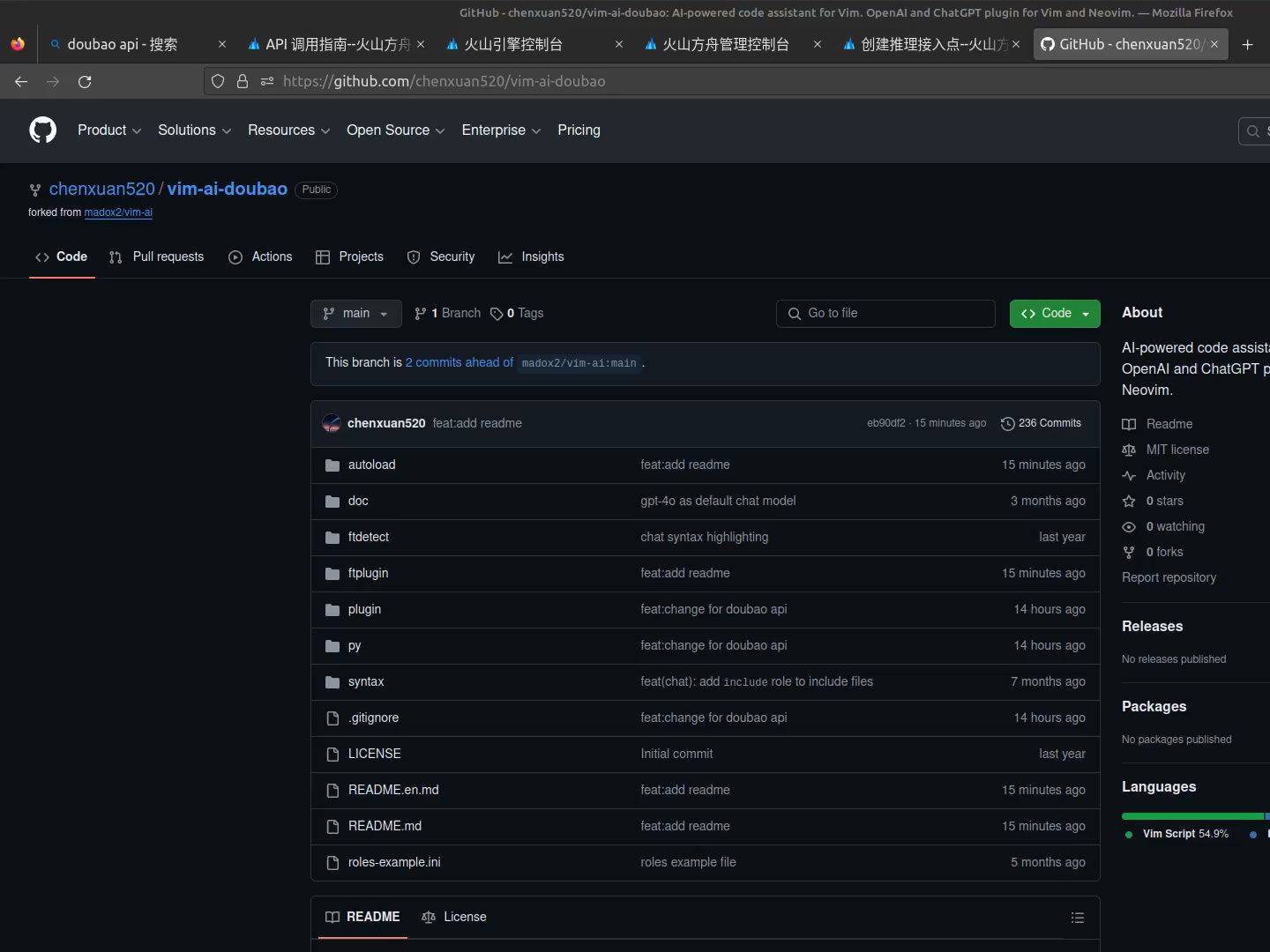The height and width of the screenshot is (952, 1270).
Task: Open the 'gpt-4o as default chat model' commit
Action: pos(718,502)
